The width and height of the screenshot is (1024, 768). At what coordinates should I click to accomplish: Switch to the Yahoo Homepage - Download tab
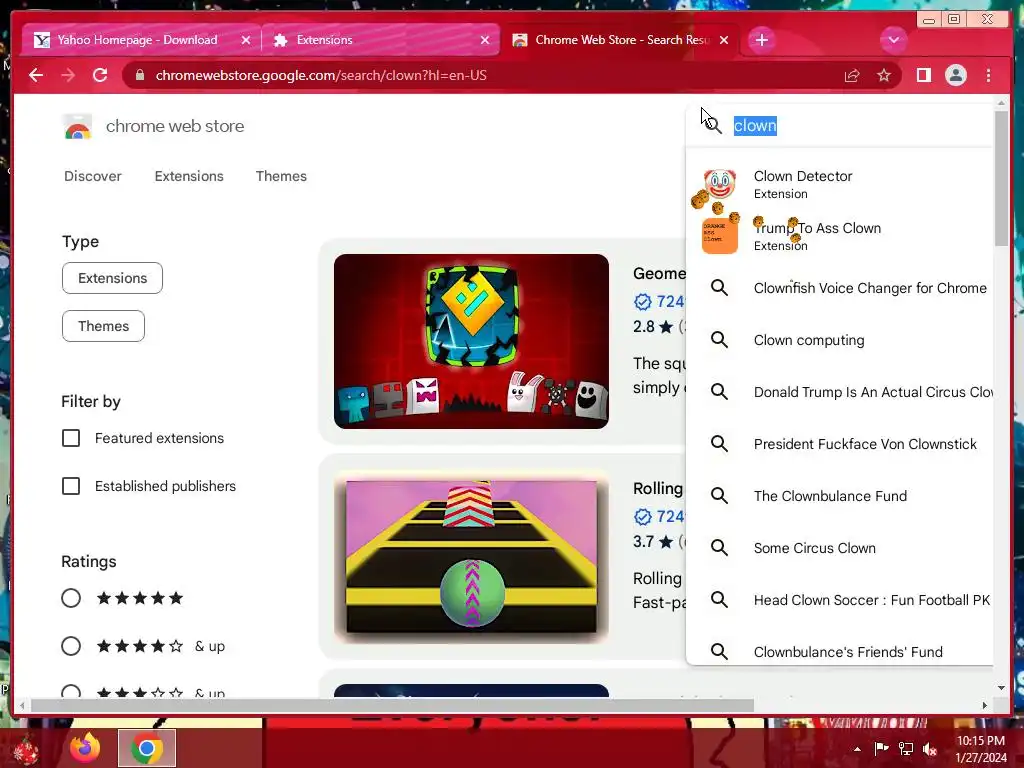[141, 40]
